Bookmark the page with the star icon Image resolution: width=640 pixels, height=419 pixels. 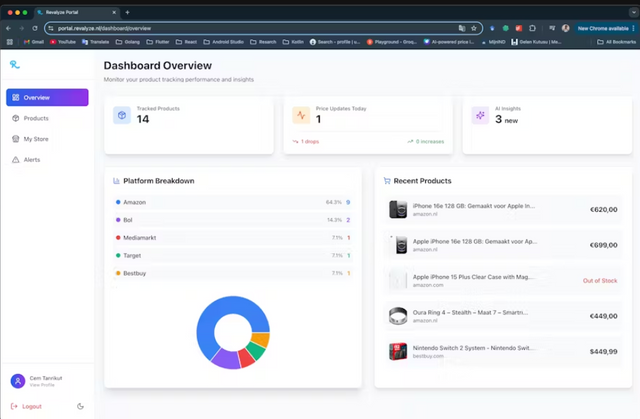coord(474,28)
